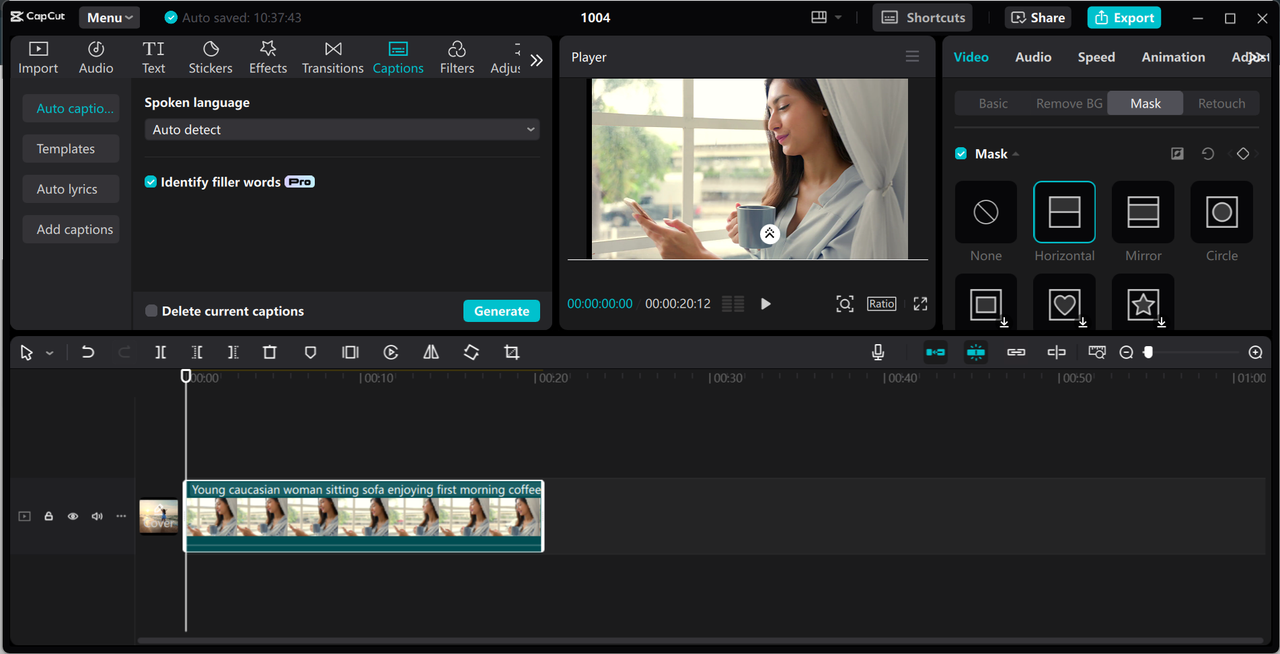The width and height of the screenshot is (1280, 654).
Task: Enable Delete current captions checkbox
Action: (151, 311)
